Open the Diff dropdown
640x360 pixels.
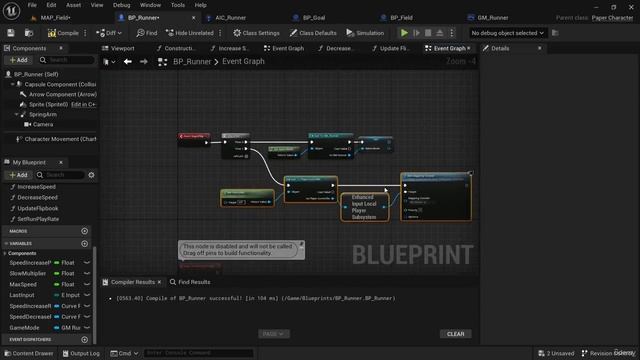coord(109,33)
